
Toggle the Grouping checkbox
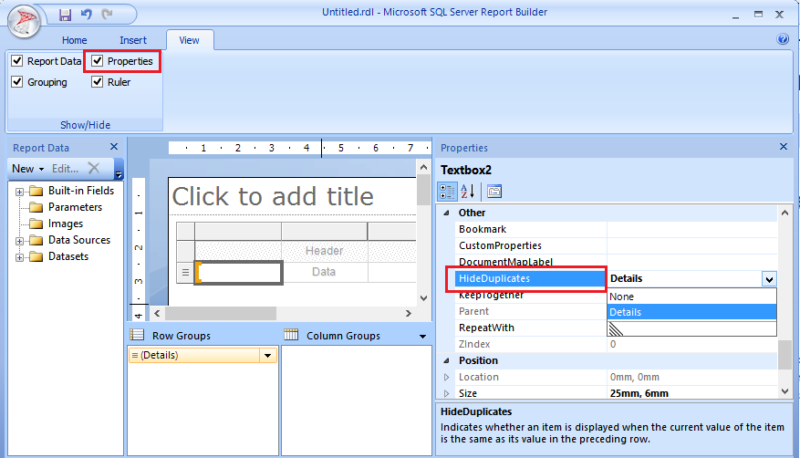click(17, 82)
